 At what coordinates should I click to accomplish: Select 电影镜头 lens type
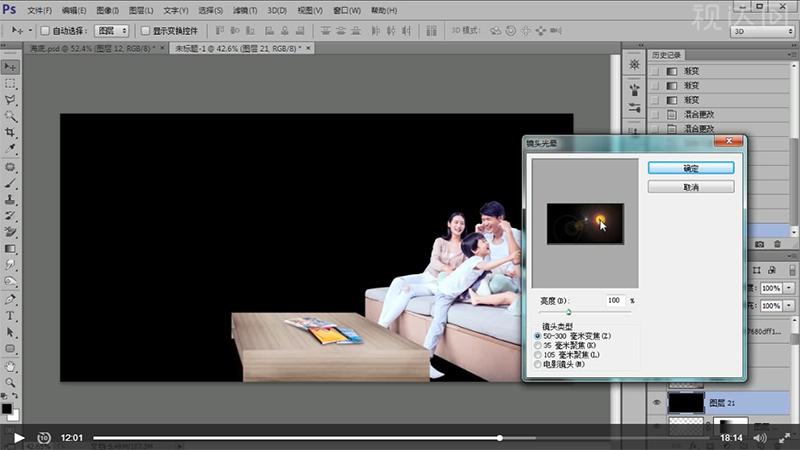tap(538, 364)
